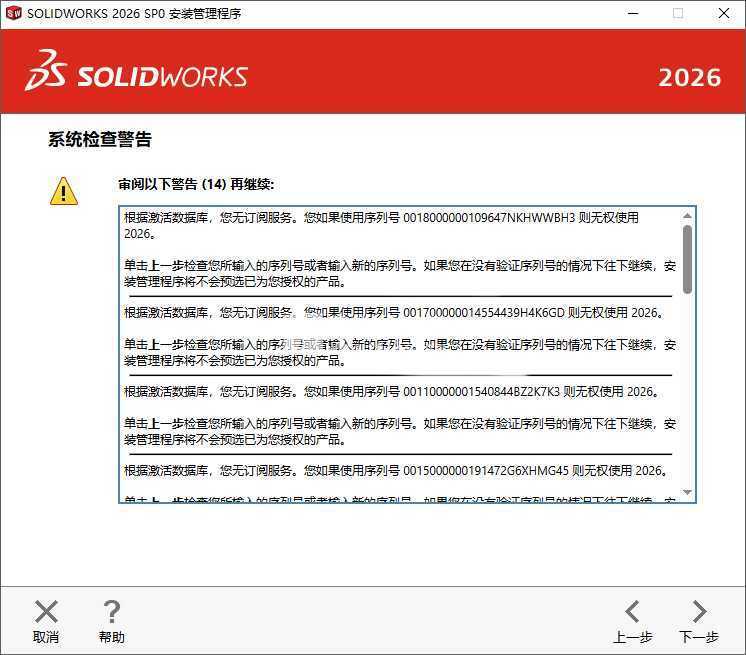
Task: Click the SW app icon in title bar
Action: click(x=14, y=14)
